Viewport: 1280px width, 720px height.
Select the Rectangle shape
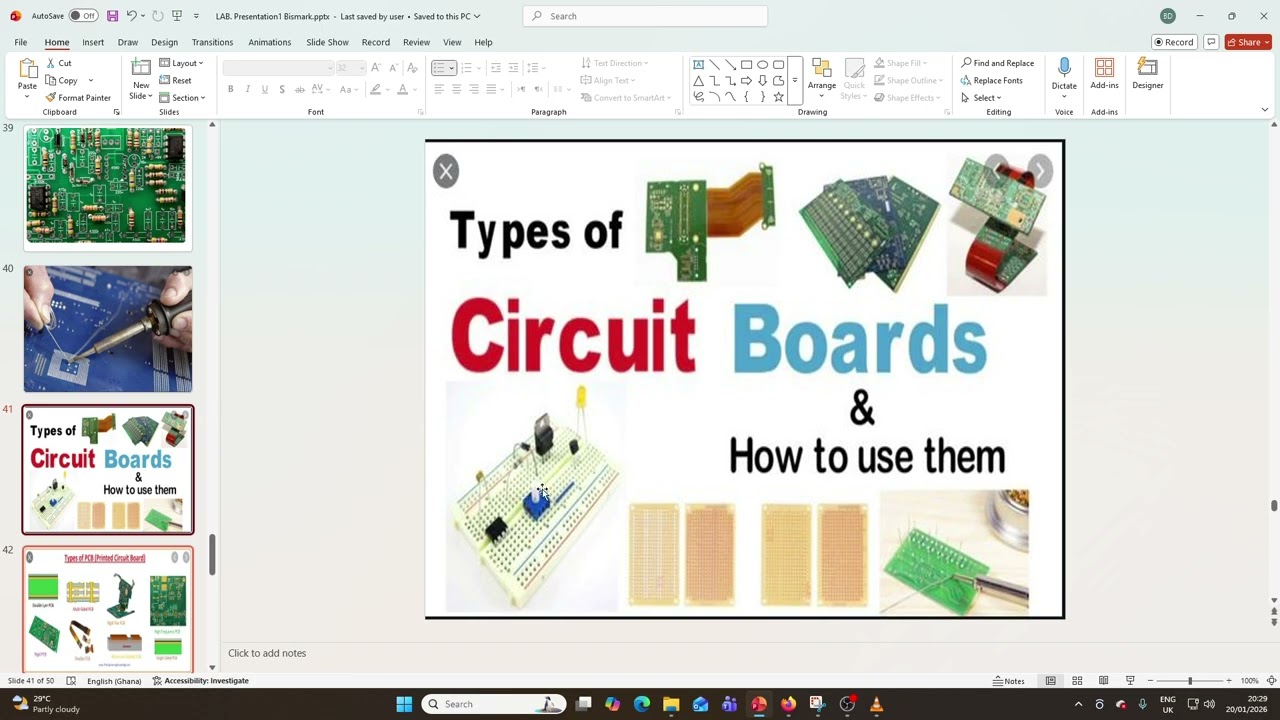pyautogui.click(x=746, y=65)
